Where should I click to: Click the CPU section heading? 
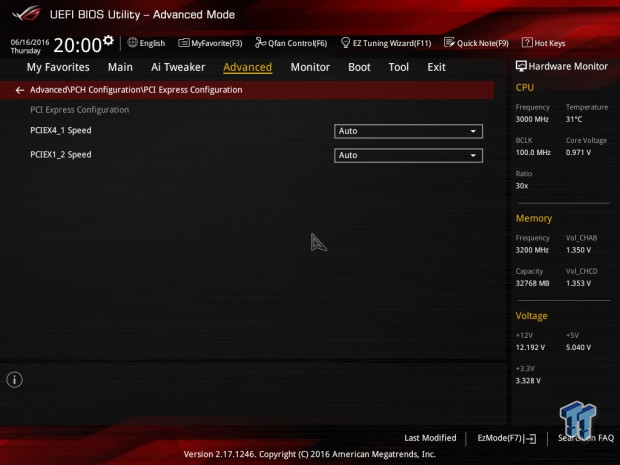525,87
